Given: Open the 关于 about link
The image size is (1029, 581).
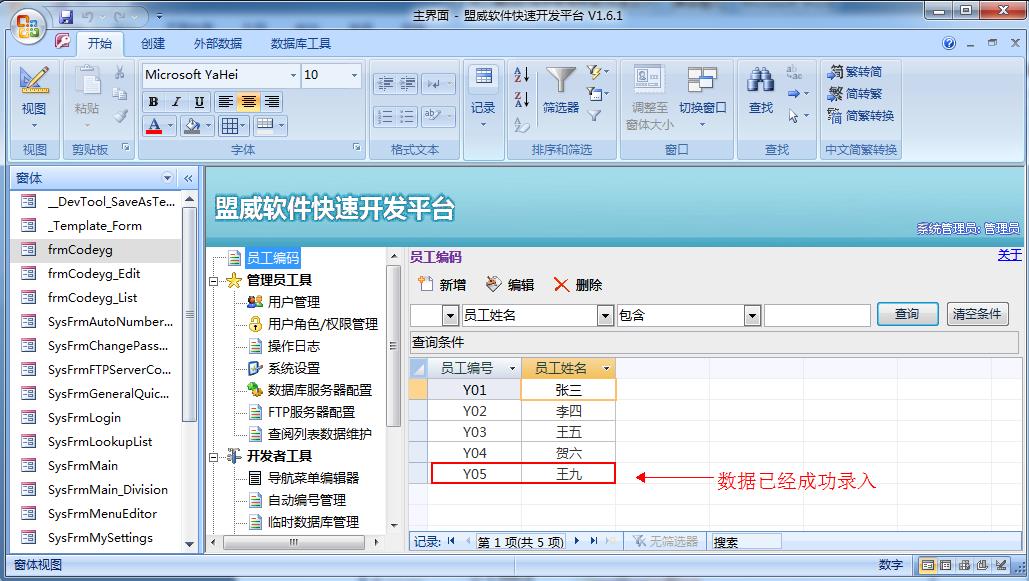Looking at the screenshot, I should [x=1009, y=255].
